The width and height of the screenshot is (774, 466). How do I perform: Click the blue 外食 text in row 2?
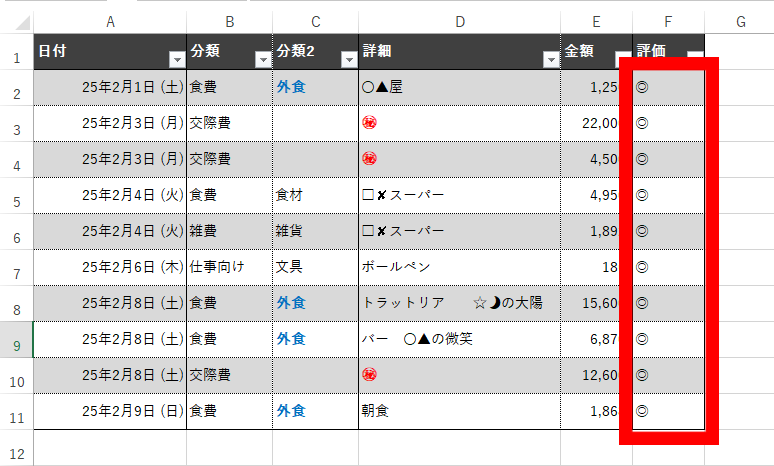[x=291, y=87]
